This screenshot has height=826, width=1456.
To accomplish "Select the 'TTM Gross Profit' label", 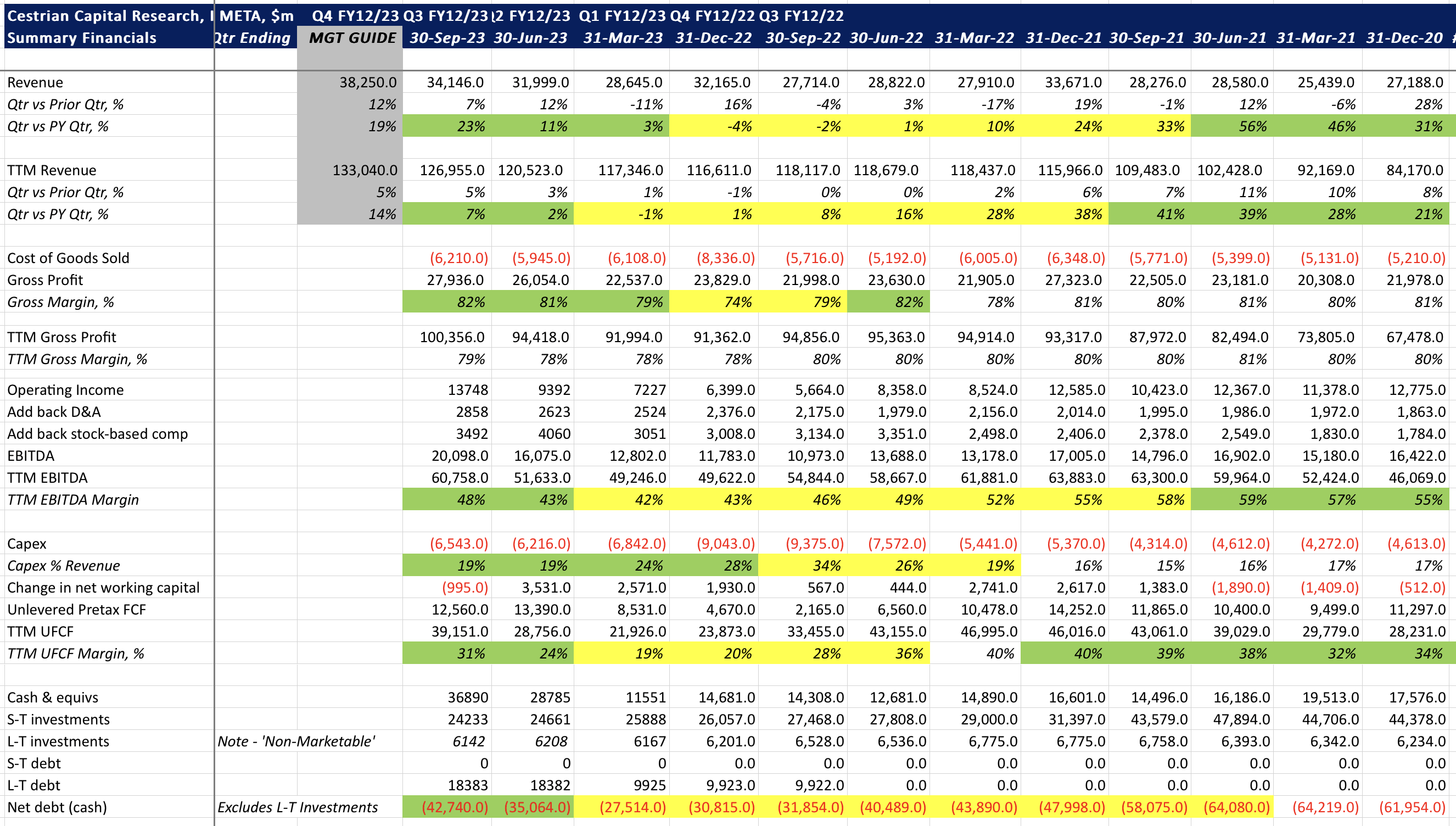I will (x=61, y=337).
